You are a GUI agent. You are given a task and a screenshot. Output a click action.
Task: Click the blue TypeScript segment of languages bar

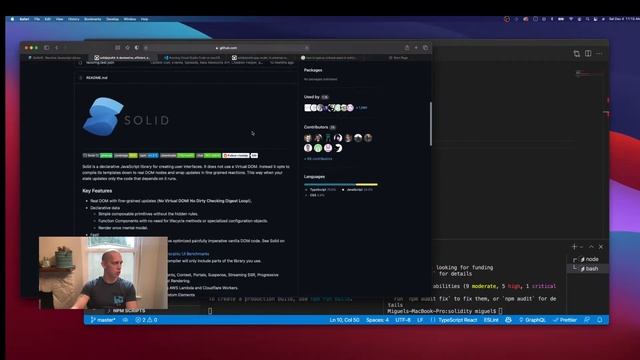(330, 184)
